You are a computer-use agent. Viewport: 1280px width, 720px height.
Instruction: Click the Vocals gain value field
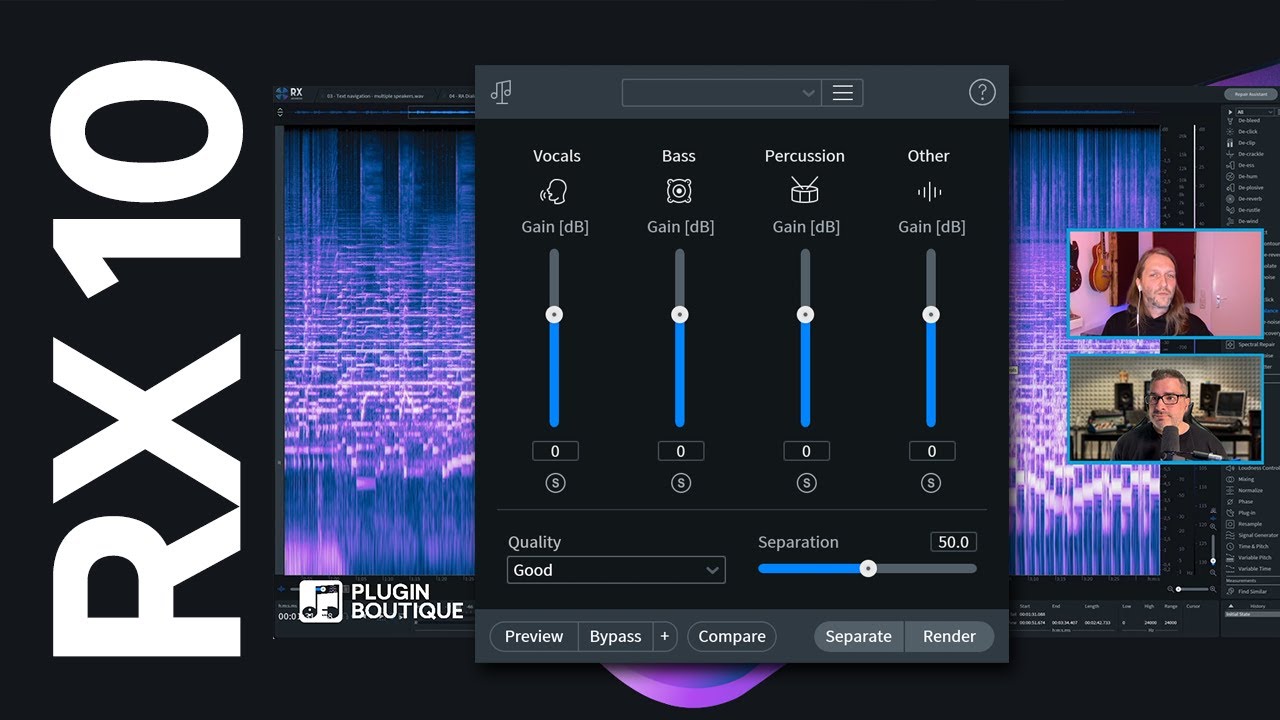coord(555,451)
